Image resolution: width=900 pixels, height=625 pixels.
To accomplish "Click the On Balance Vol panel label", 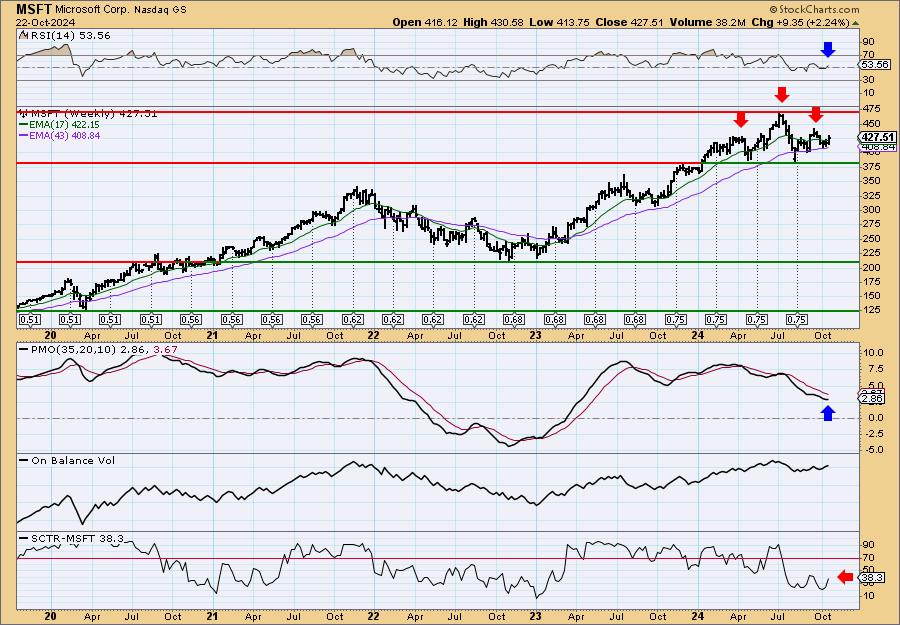I will coord(67,460).
